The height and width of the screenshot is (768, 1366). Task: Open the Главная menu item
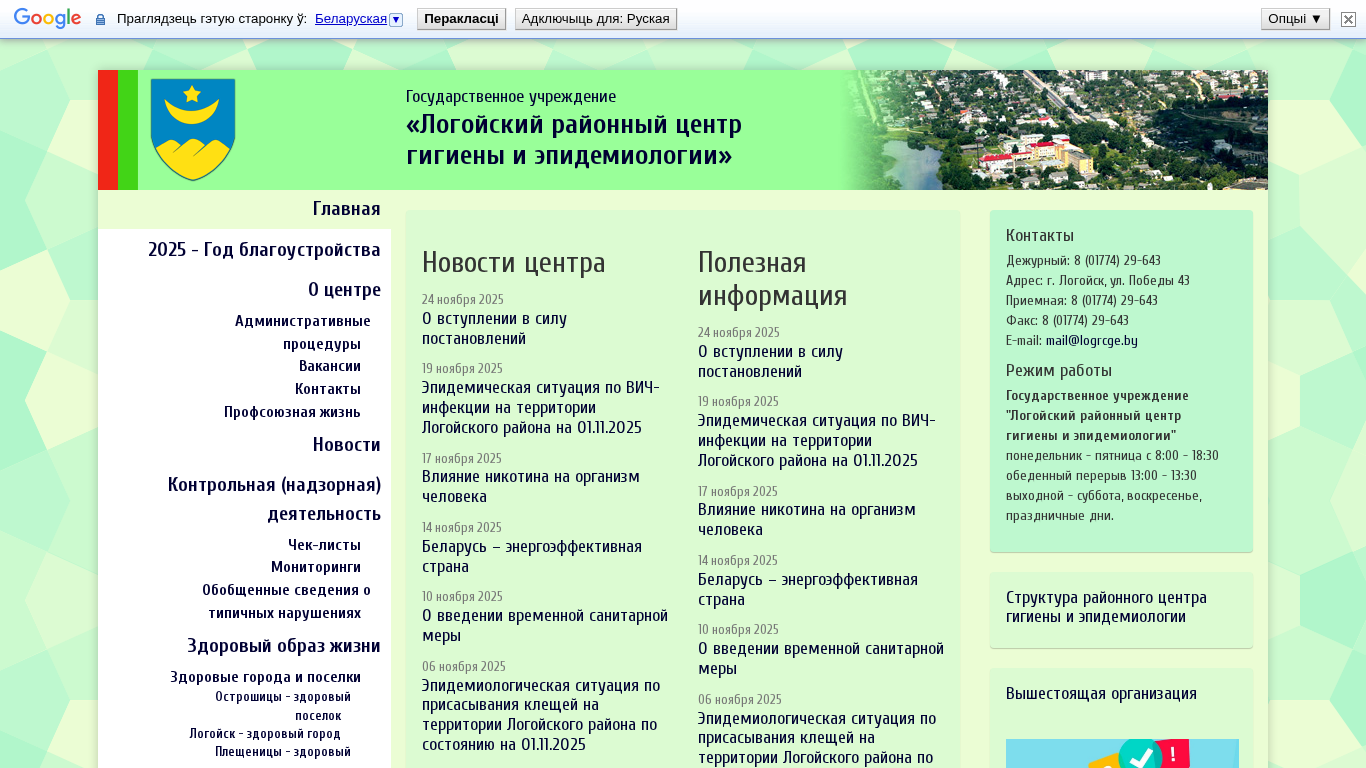(x=346, y=209)
